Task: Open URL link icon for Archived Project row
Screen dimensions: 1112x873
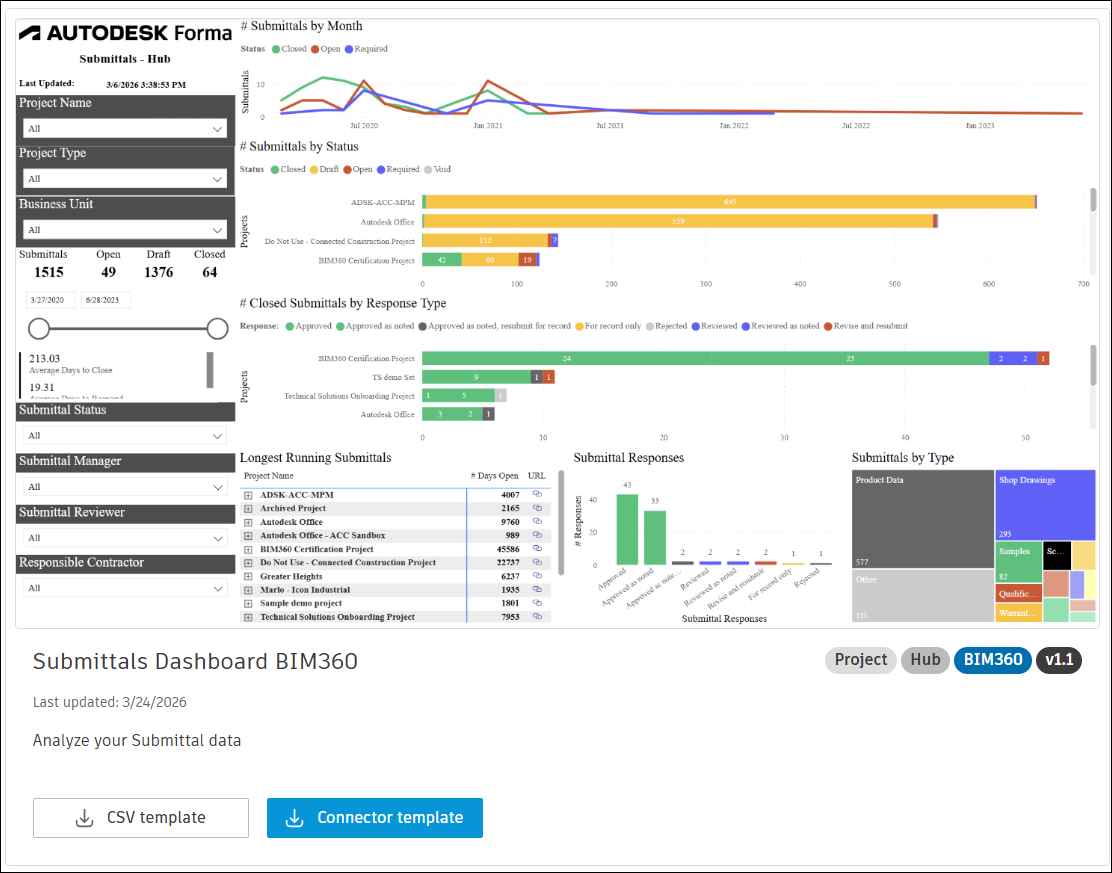Action: point(537,508)
